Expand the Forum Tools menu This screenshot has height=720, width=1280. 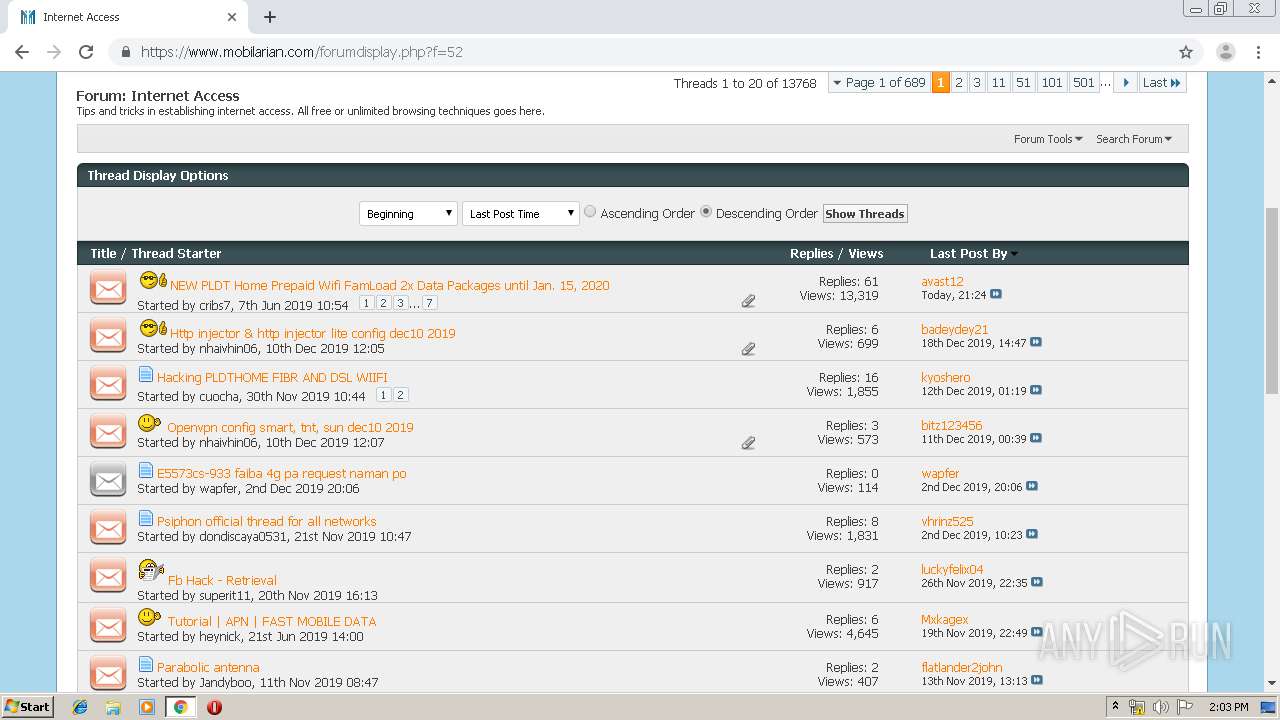[x=1048, y=139]
